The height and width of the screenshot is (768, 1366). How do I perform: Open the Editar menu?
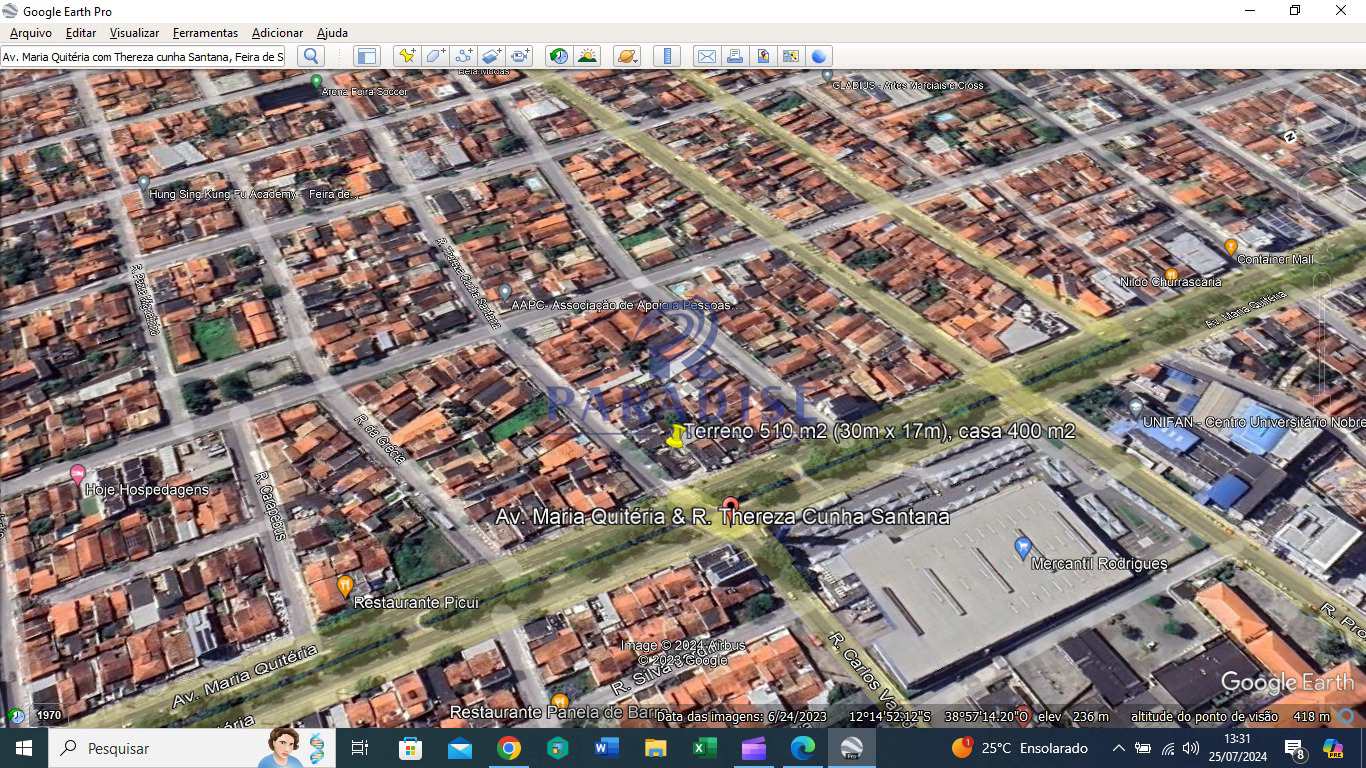(x=81, y=33)
